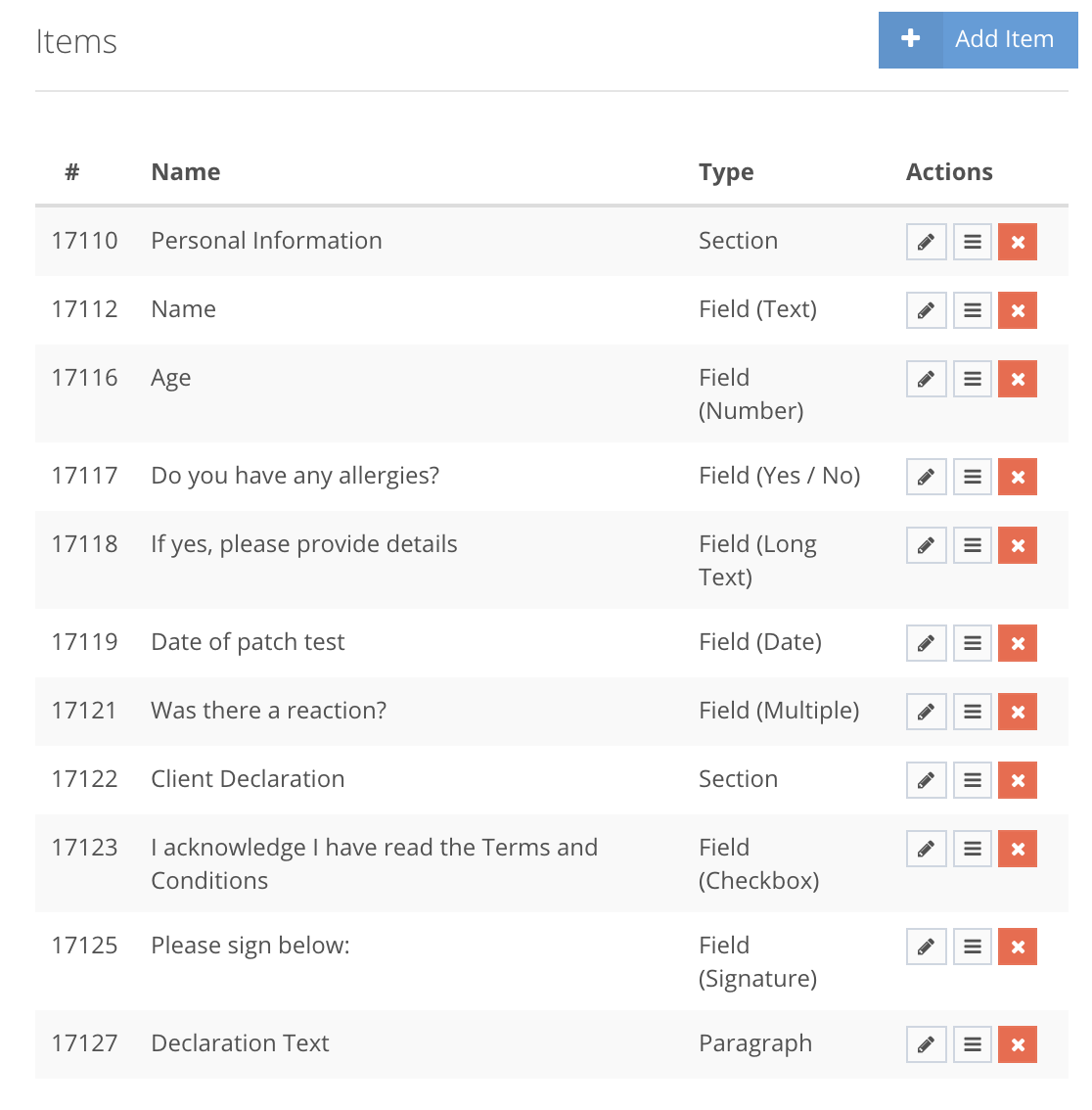Edit the Personal Information section
The height and width of the screenshot is (1110, 1092).
coord(926,242)
